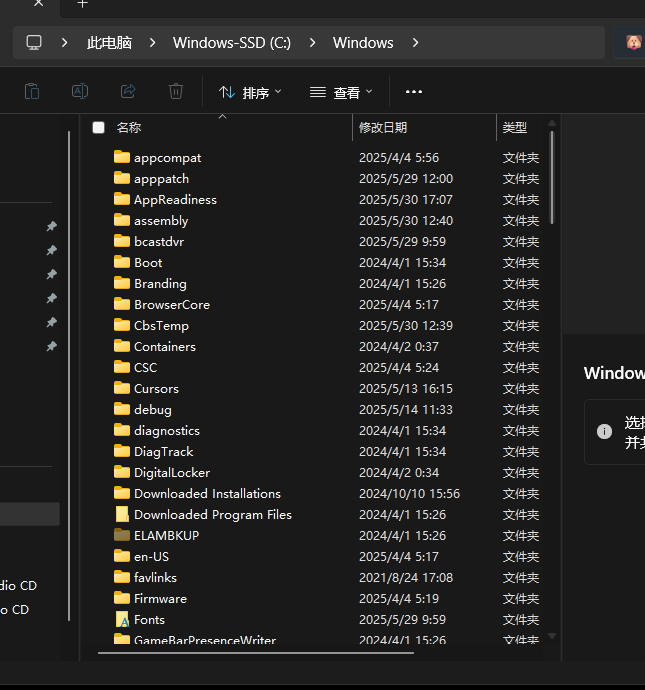The image size is (645, 690).
Task: Click the Fonts folder icon
Action: pos(122,619)
